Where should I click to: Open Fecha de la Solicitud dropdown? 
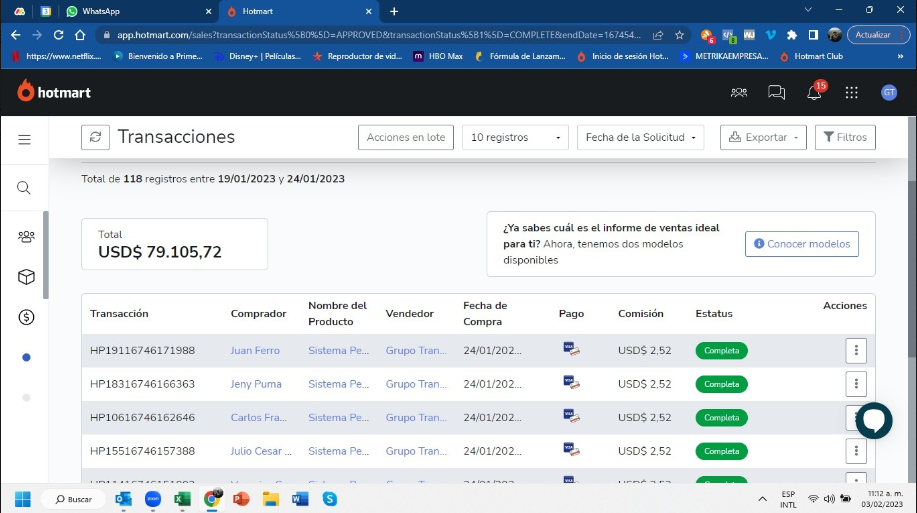click(640, 137)
